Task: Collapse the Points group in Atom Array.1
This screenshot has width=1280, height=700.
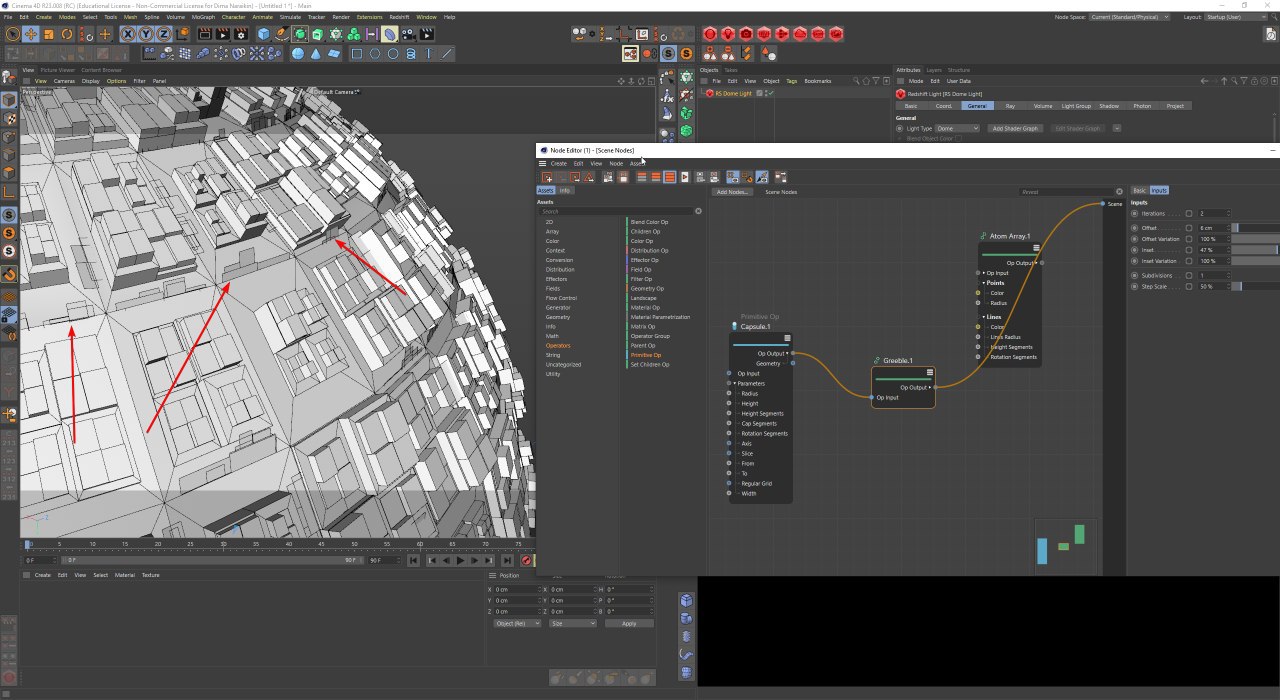Action: tap(983, 283)
